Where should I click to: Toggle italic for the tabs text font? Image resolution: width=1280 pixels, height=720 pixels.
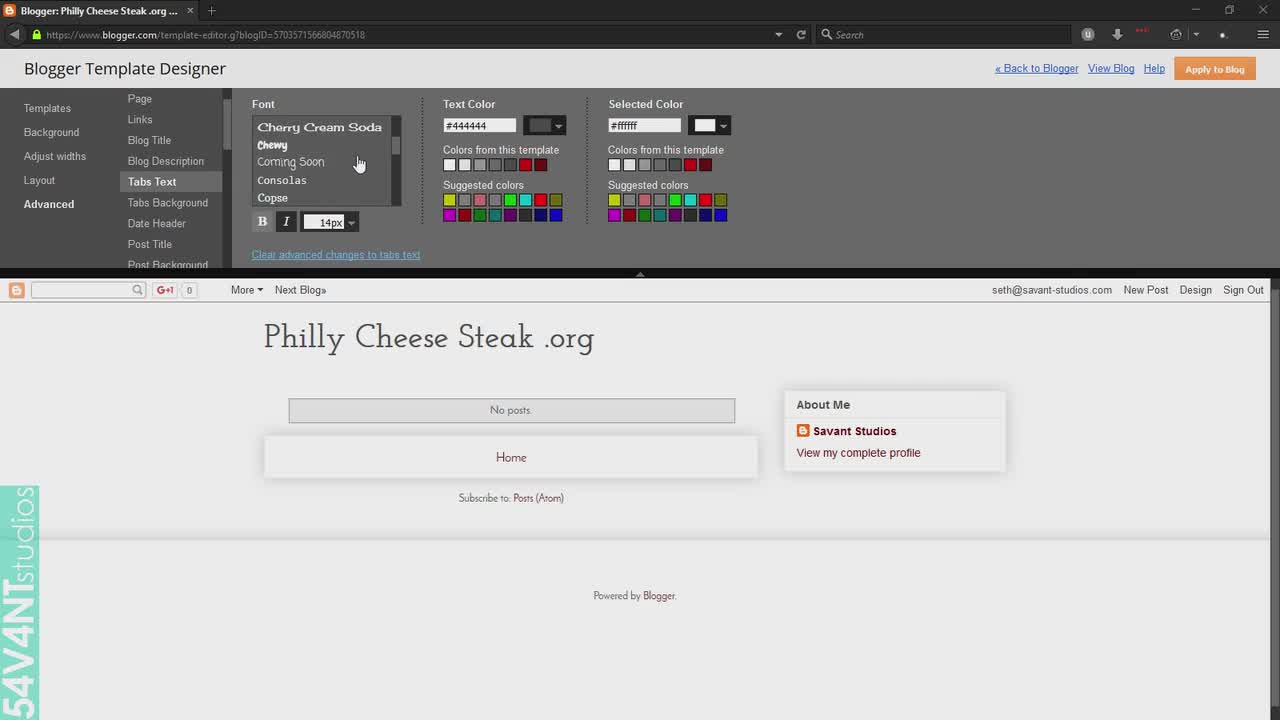(286, 222)
